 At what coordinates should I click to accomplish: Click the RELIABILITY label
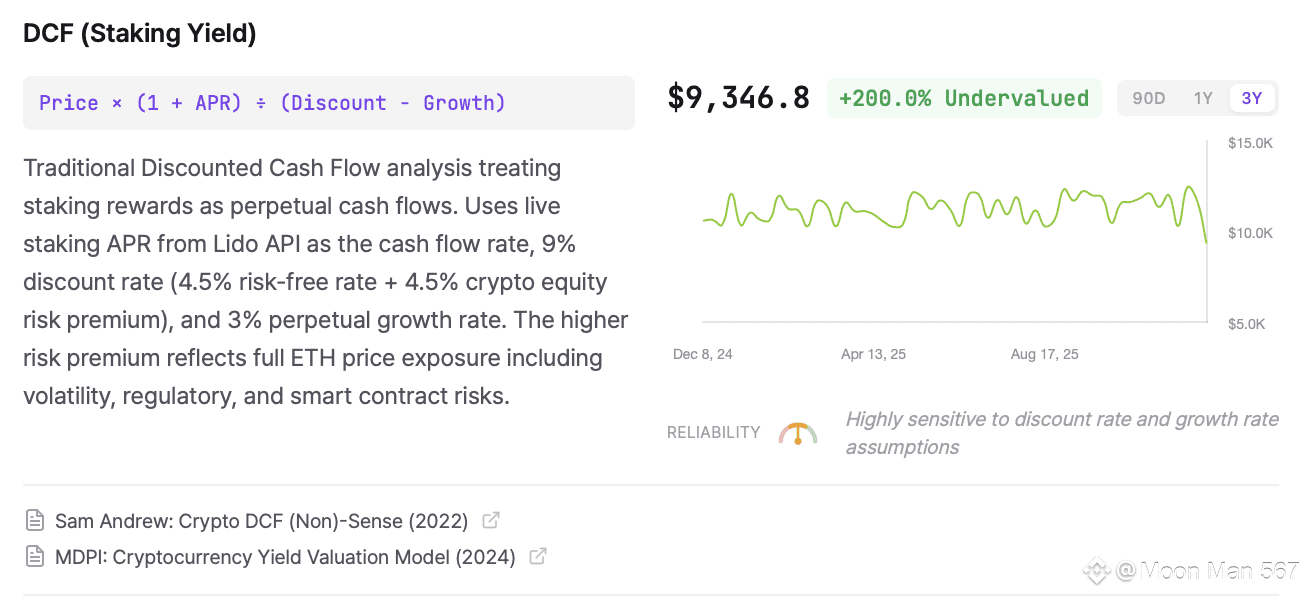713,433
